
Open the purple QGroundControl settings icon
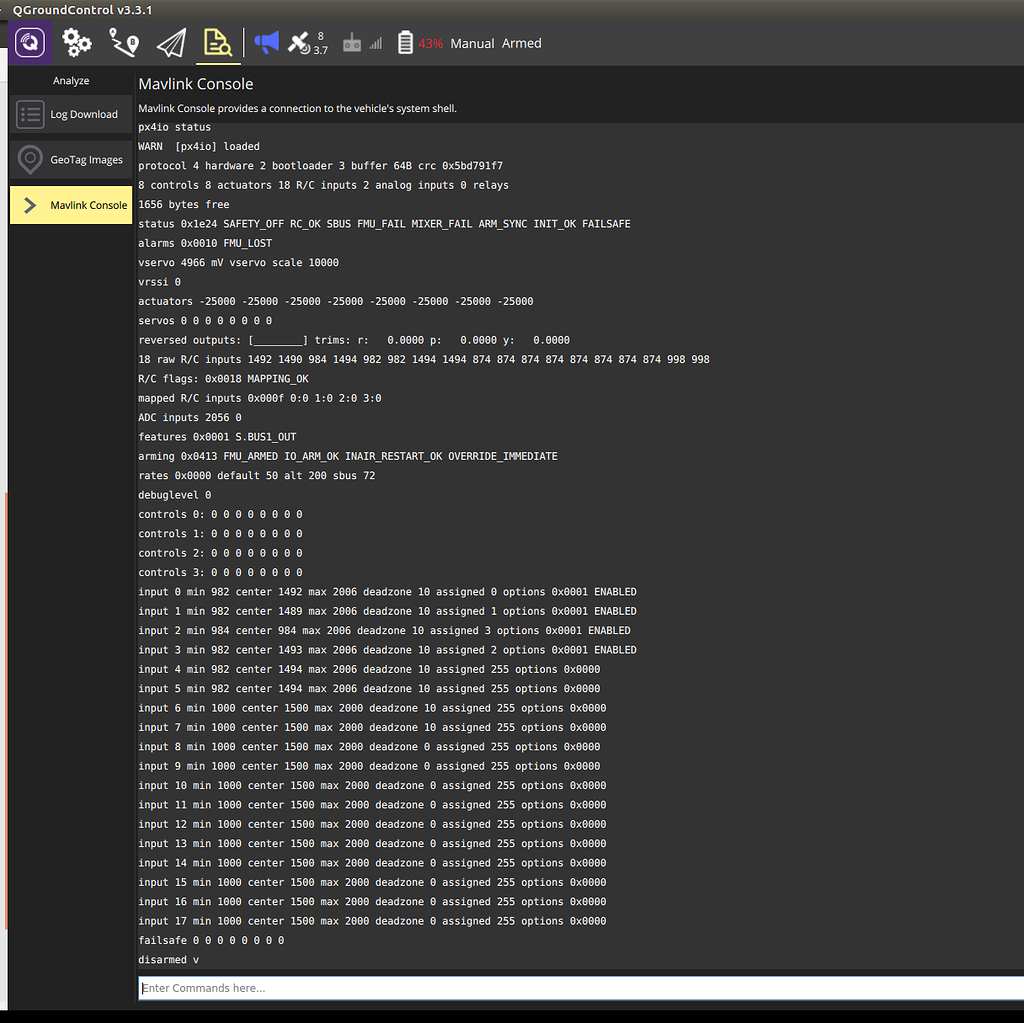pyautogui.click(x=29, y=43)
